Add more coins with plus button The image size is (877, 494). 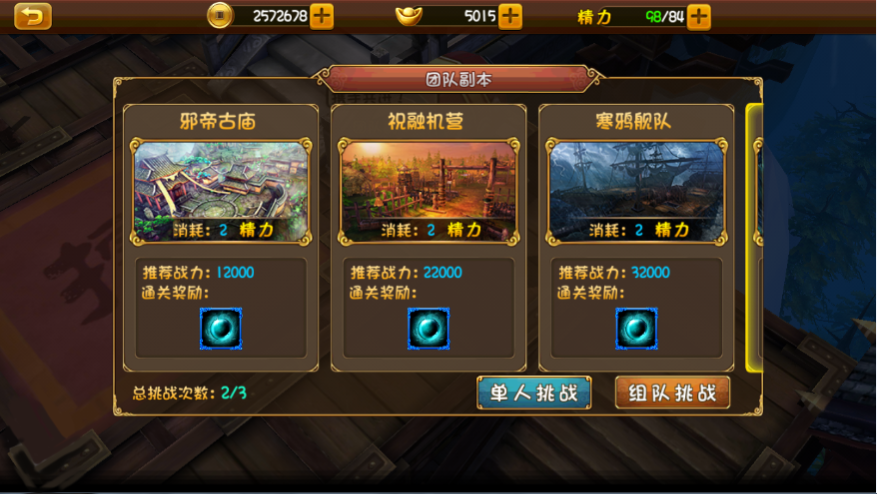tap(322, 16)
